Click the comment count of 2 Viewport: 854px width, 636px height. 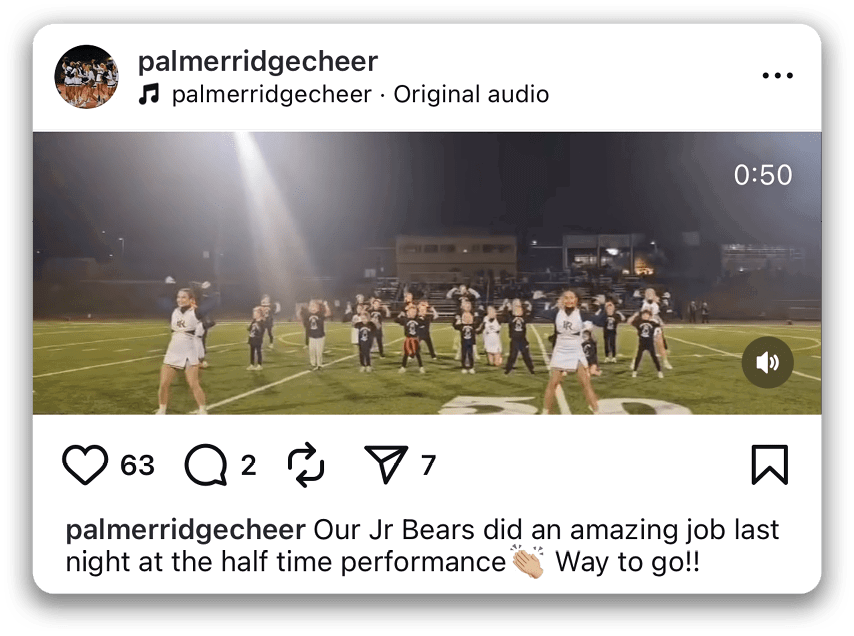tap(249, 466)
